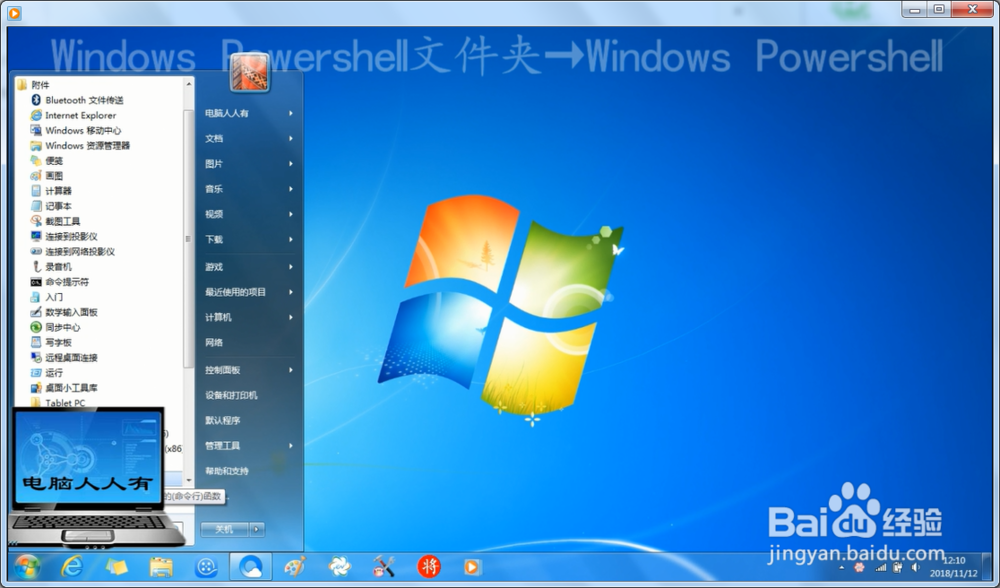The width and height of the screenshot is (1000, 588).
Task: Launch 计算器 calculator
Action: [51, 191]
